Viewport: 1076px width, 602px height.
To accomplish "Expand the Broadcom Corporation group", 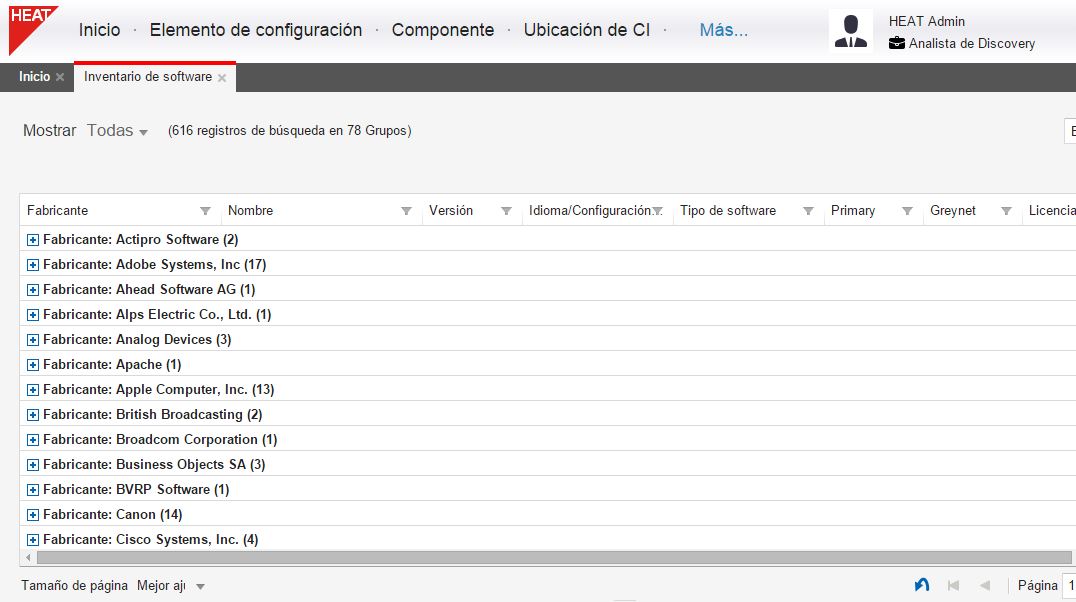I will coord(32,440).
